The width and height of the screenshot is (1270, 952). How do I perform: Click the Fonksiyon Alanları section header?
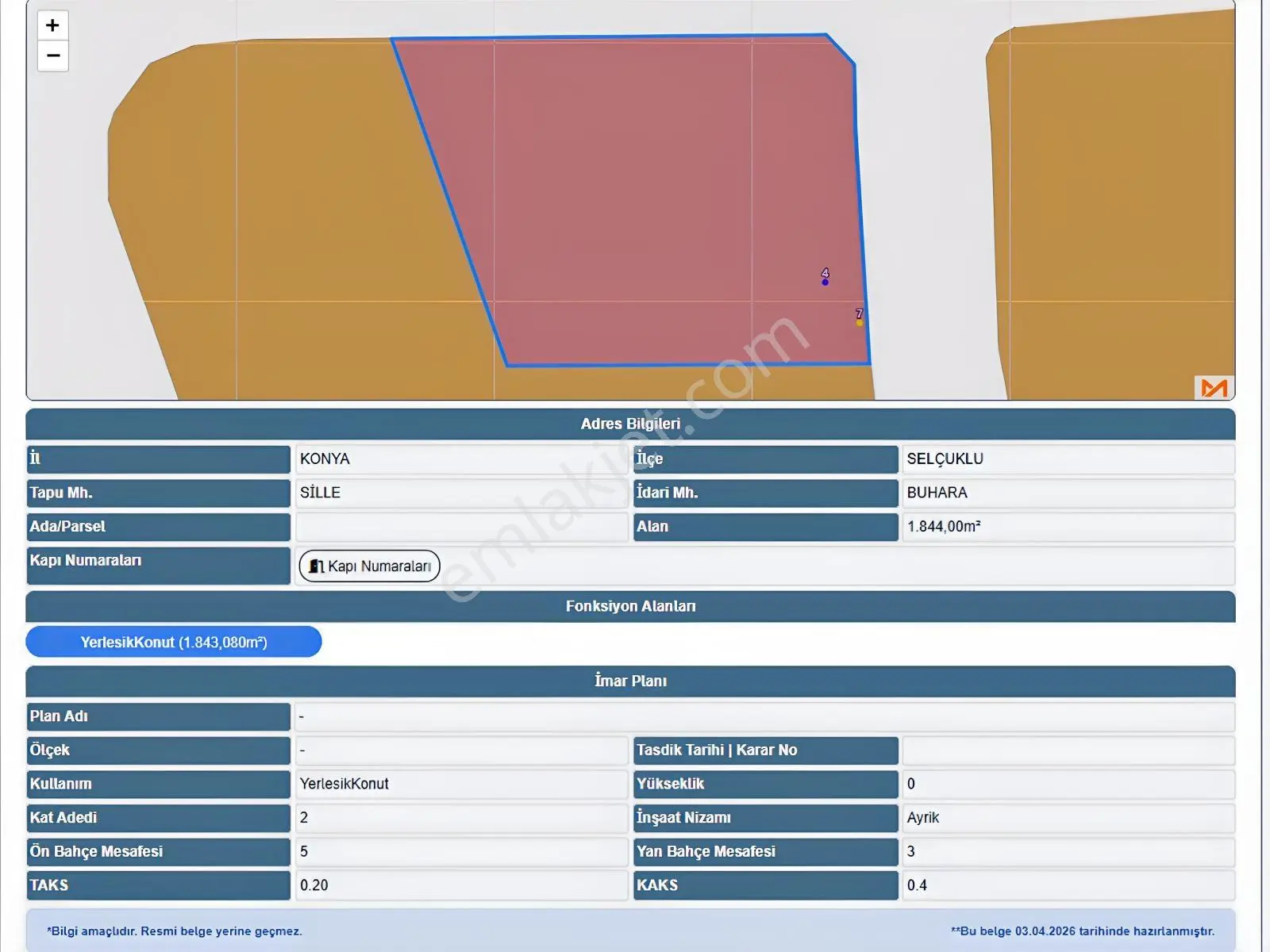click(x=630, y=606)
